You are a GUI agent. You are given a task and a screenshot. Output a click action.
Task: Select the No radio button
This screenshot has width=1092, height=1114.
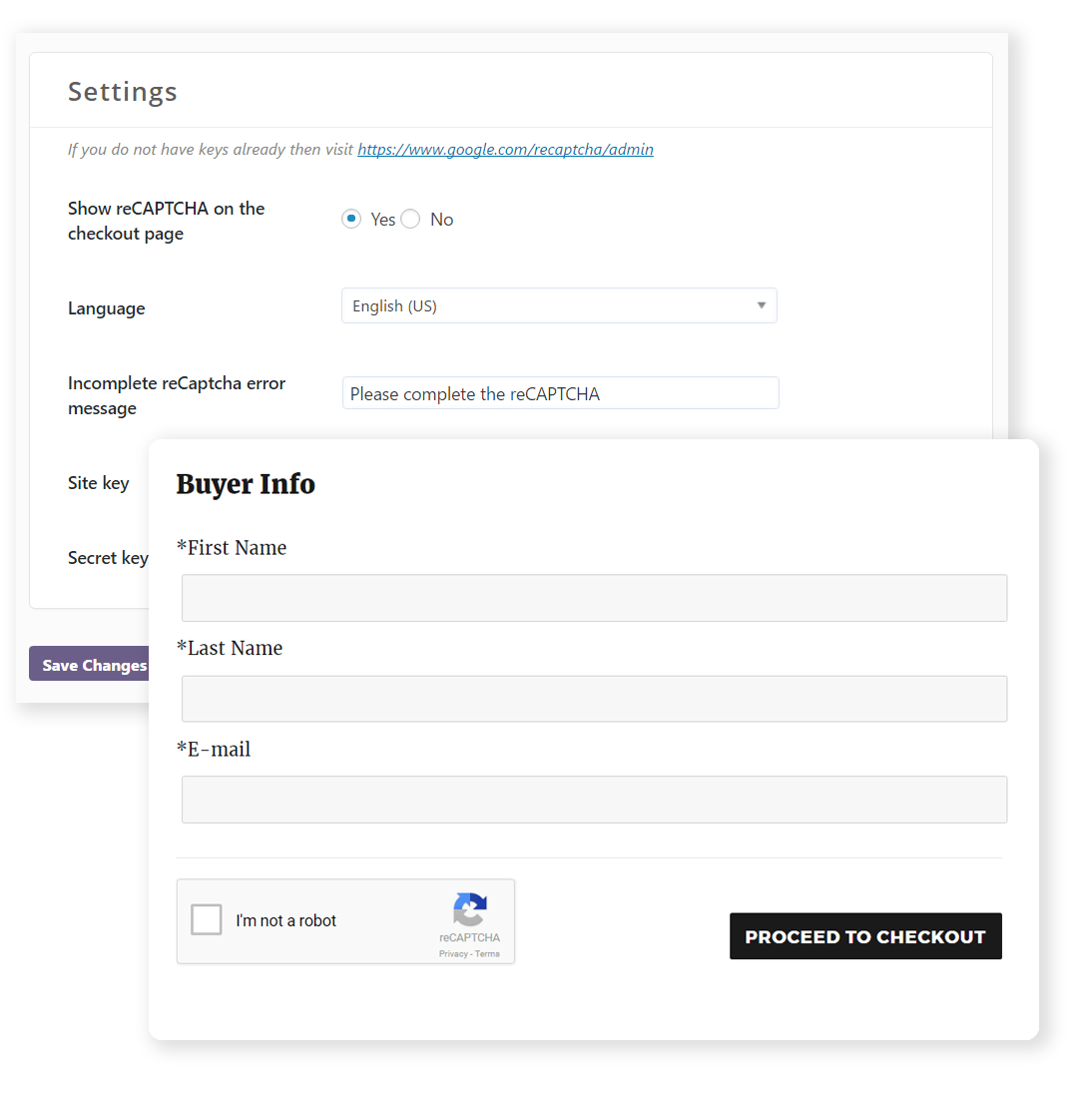[411, 219]
